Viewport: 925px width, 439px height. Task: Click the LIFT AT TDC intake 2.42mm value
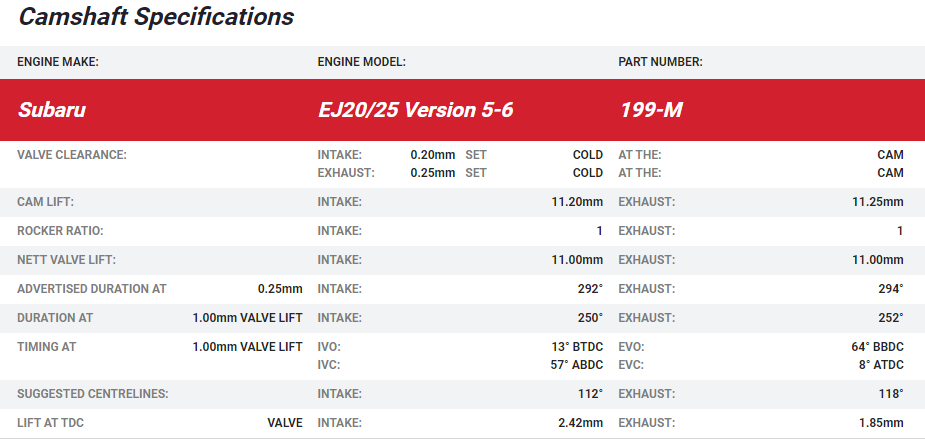pyautogui.click(x=581, y=423)
